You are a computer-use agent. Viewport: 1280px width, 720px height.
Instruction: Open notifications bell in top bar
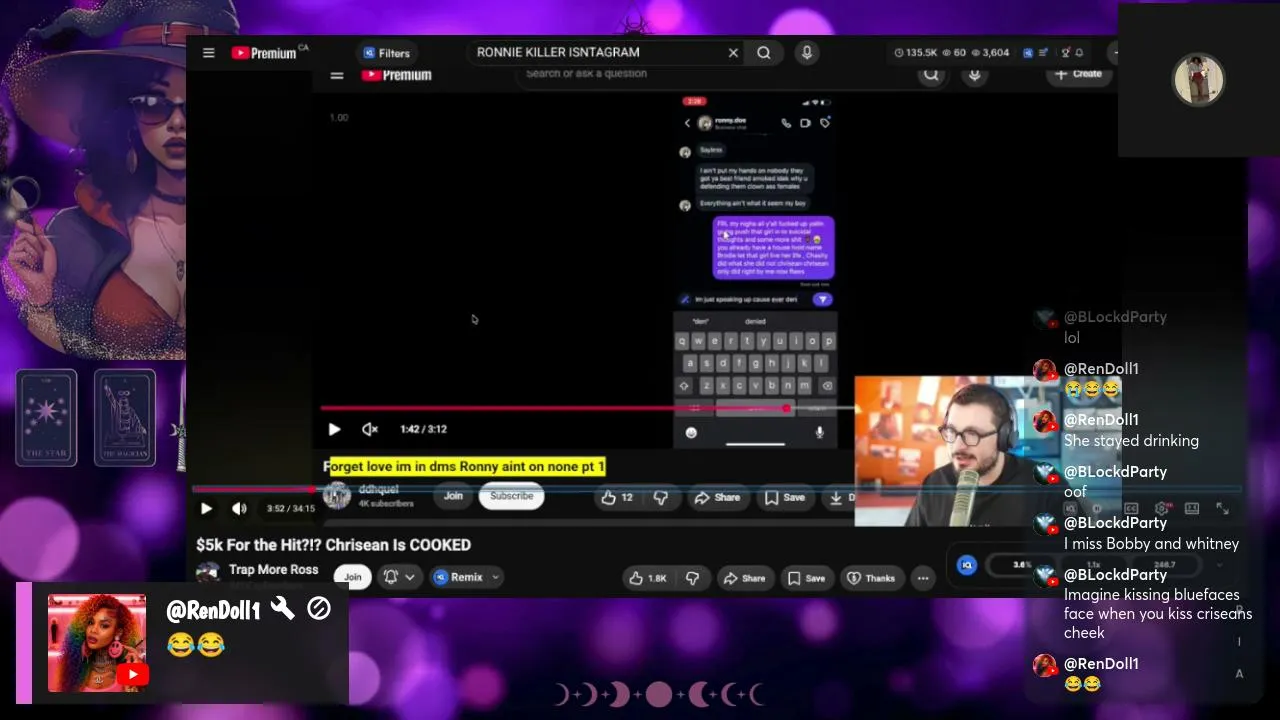[1080, 53]
